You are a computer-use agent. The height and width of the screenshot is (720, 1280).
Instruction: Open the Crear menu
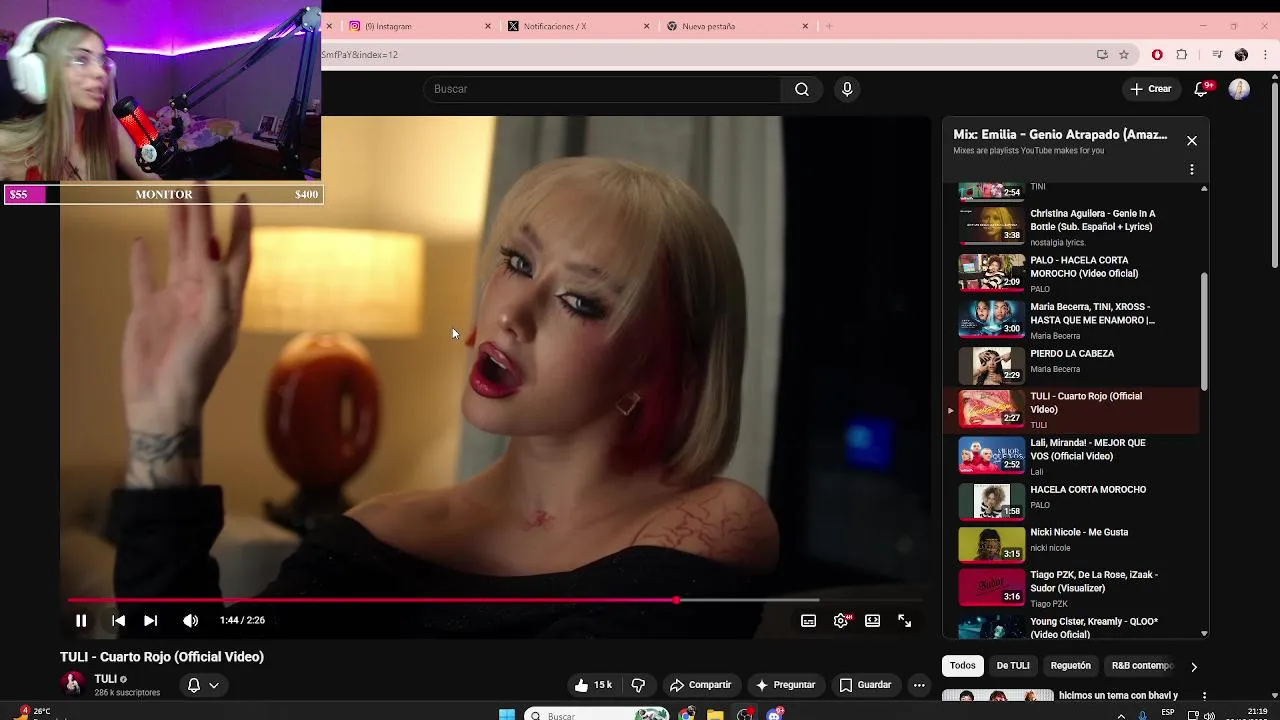[1151, 89]
